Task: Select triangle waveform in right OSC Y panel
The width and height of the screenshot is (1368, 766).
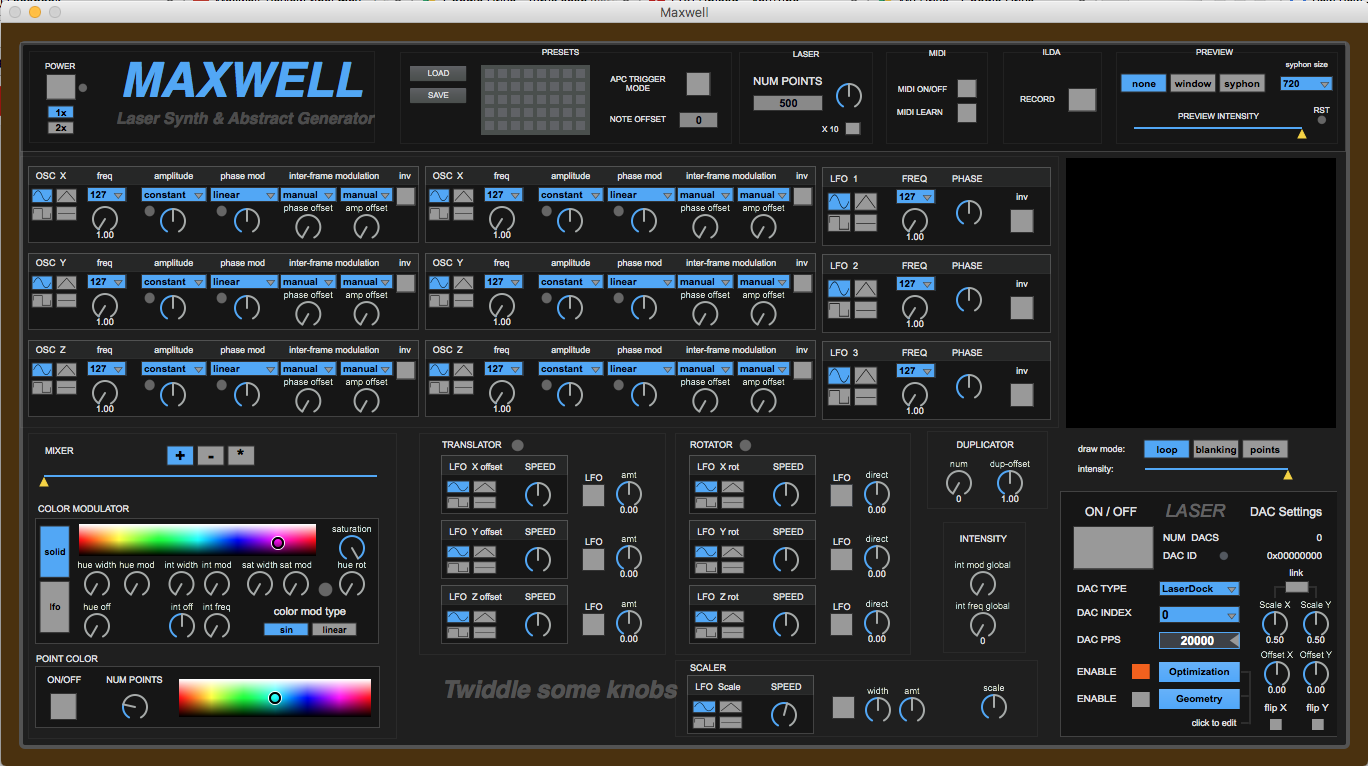Action: pyautogui.click(x=463, y=283)
